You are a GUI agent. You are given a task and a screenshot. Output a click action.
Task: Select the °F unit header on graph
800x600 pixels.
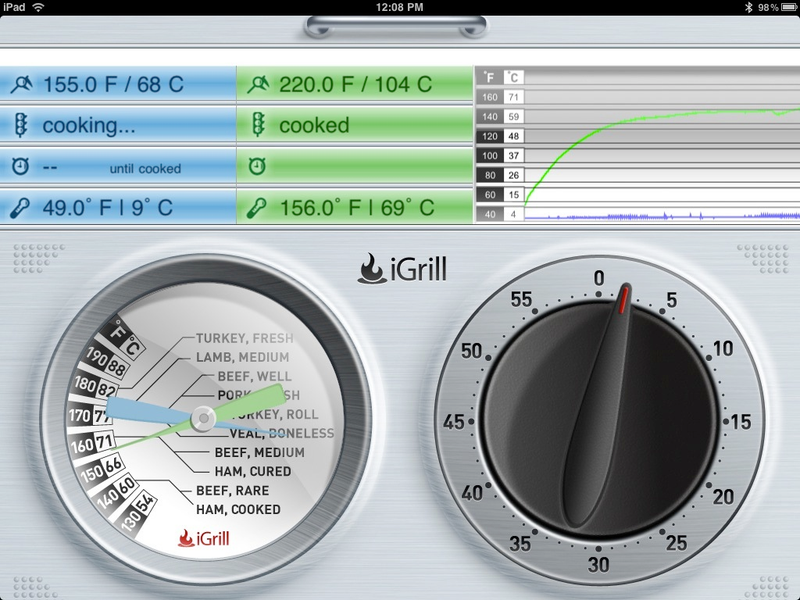coord(489,78)
